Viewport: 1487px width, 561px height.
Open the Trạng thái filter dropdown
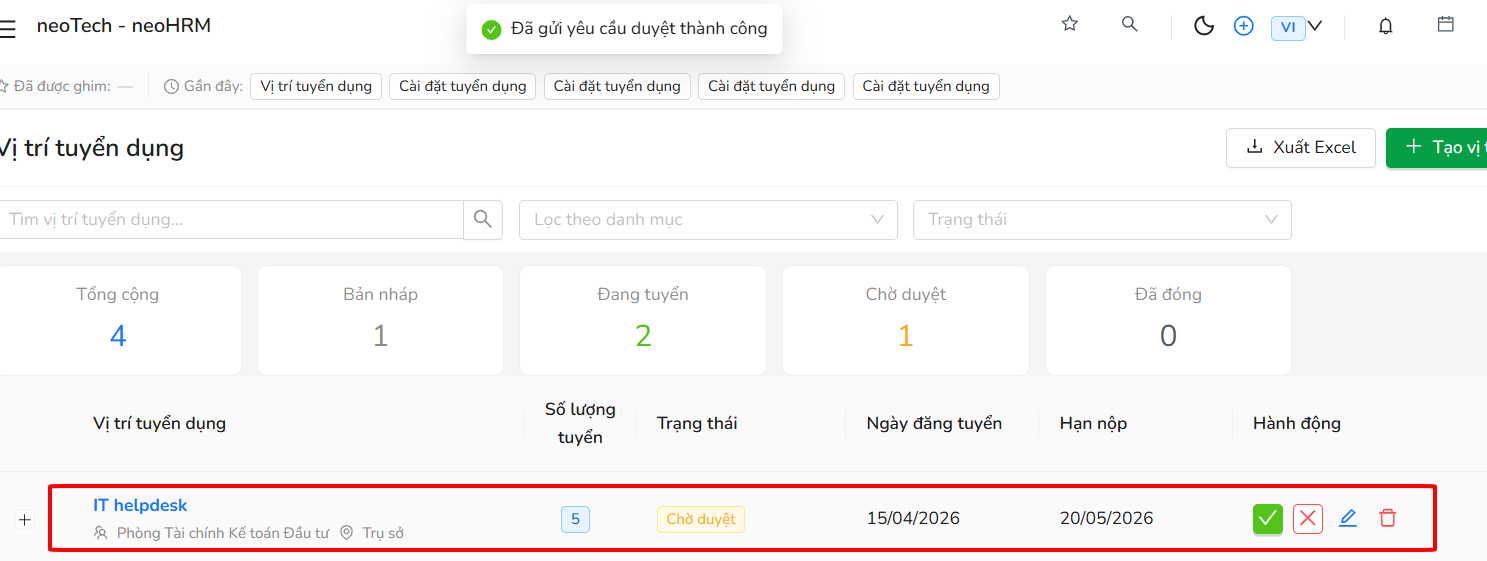(x=1102, y=219)
